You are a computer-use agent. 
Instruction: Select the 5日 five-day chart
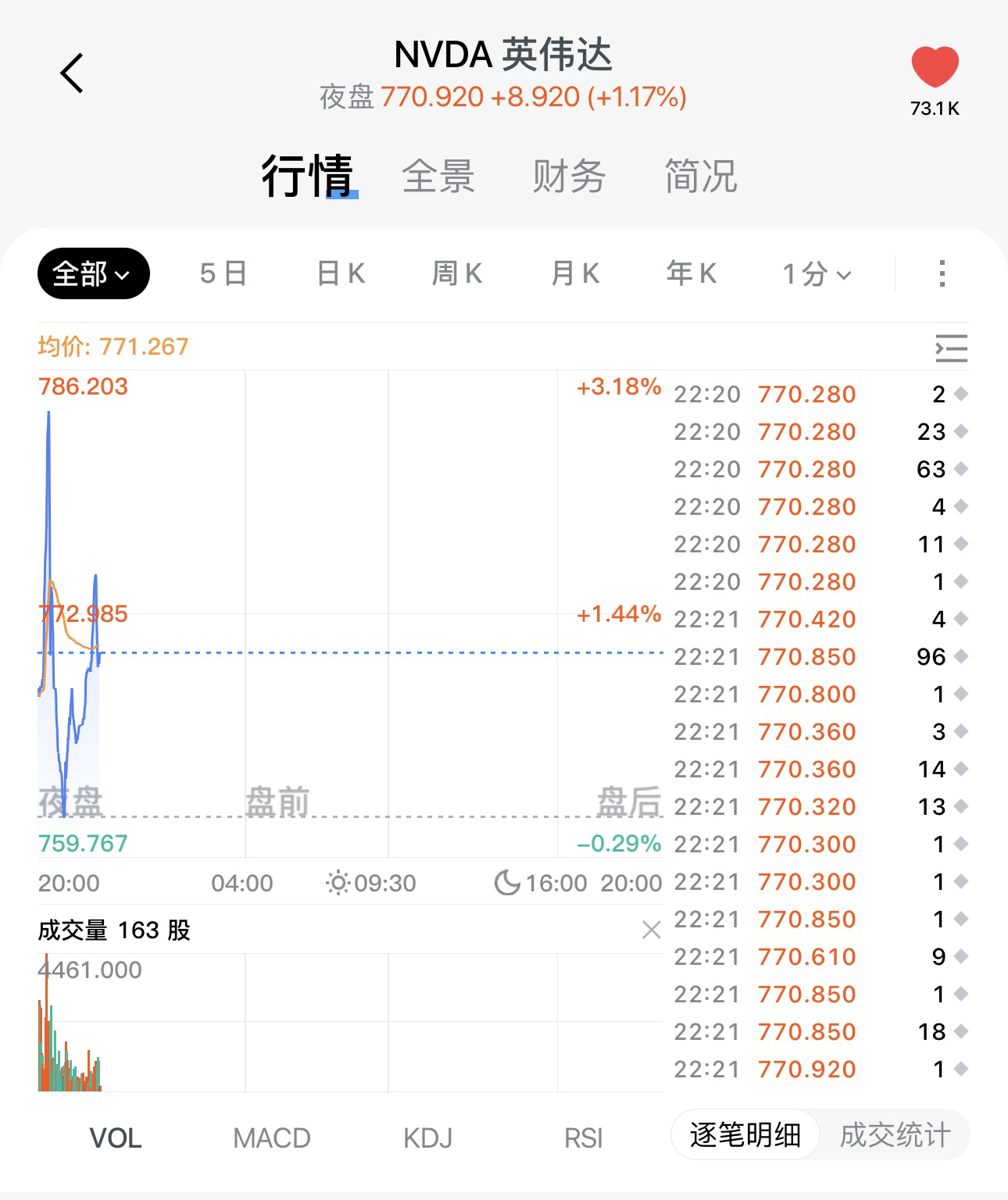tap(223, 273)
